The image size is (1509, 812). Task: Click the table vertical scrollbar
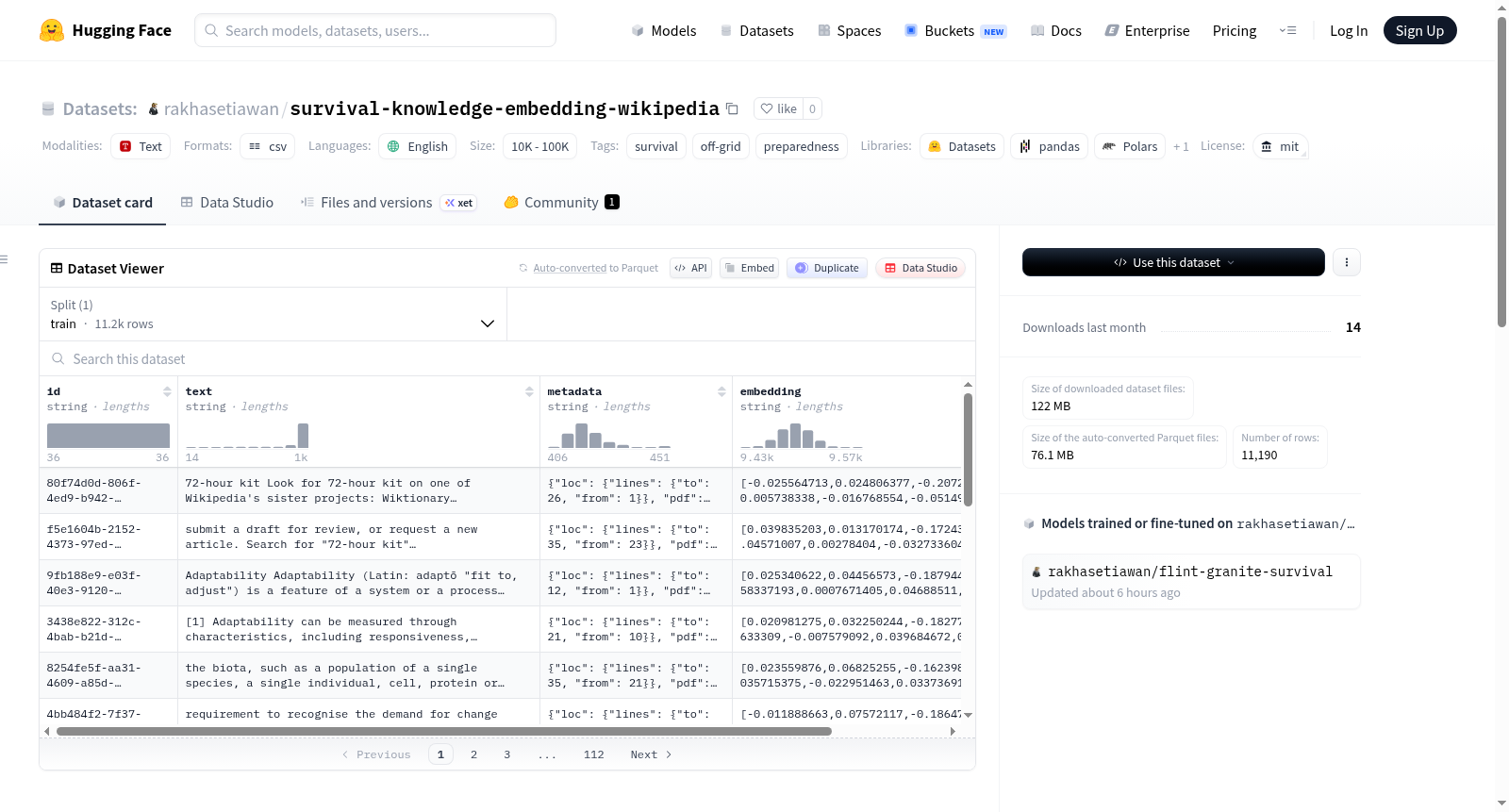pyautogui.click(x=968, y=450)
